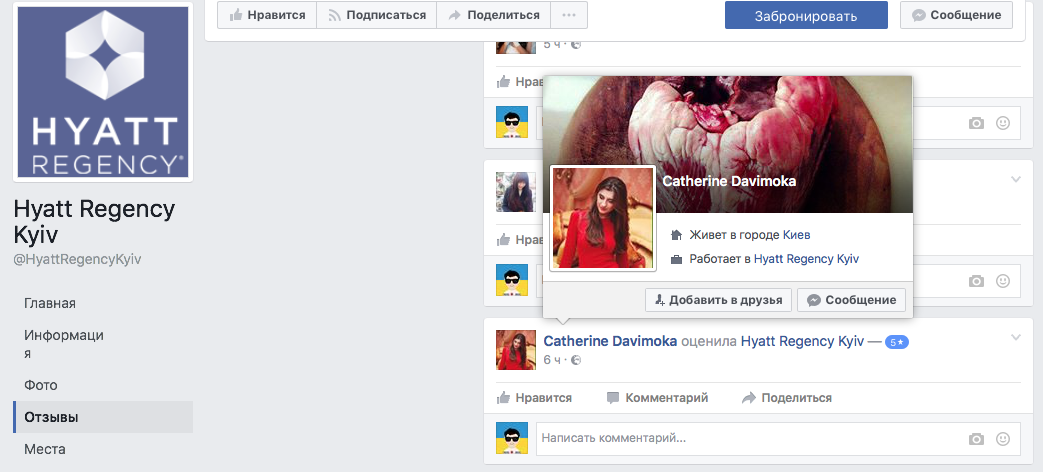Viewport: 1043px width, 472px height.
Task: Click the 5-star rating badge
Action: pyautogui.click(x=896, y=342)
